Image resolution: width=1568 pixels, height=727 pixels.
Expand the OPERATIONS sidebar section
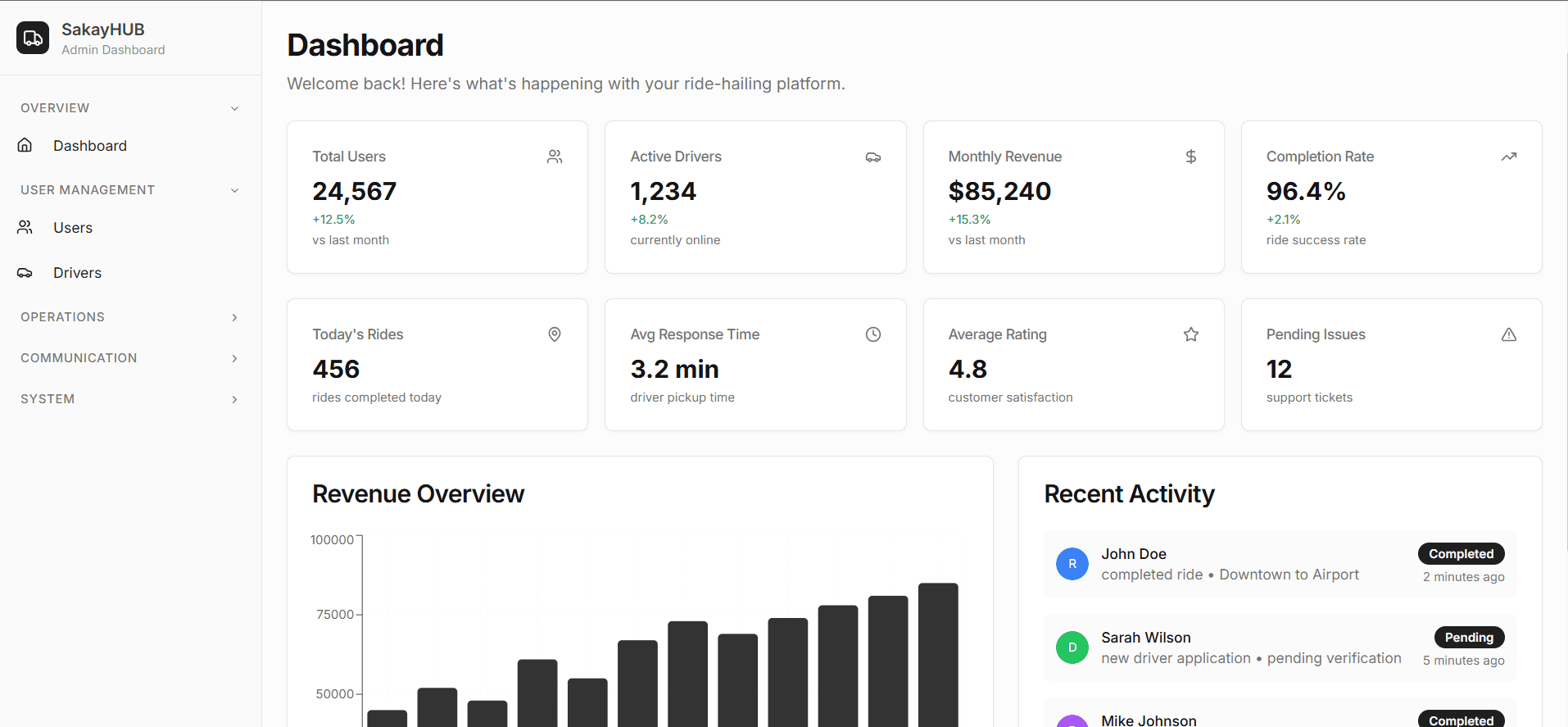[129, 317]
